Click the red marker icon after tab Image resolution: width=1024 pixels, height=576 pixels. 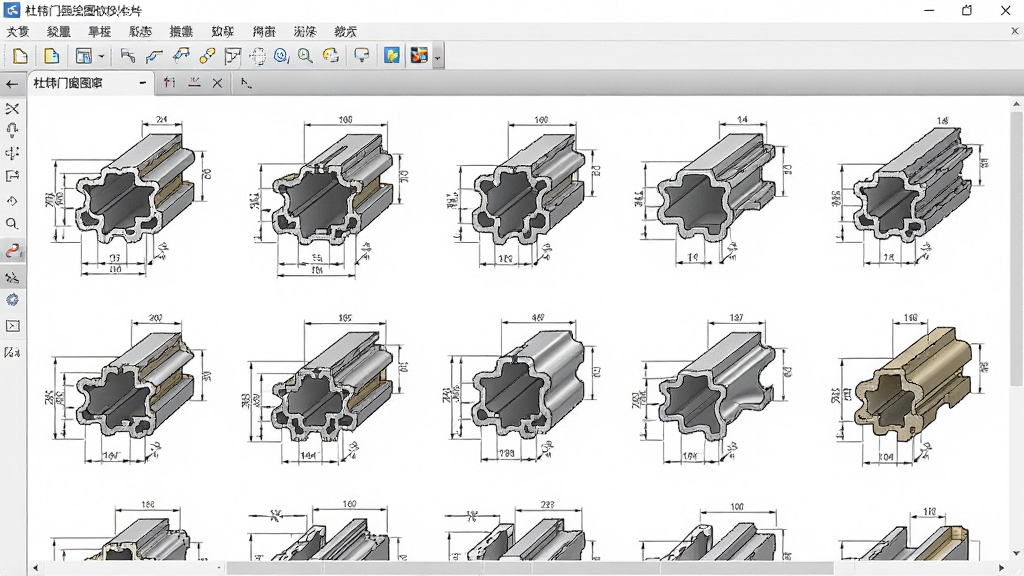(170, 82)
